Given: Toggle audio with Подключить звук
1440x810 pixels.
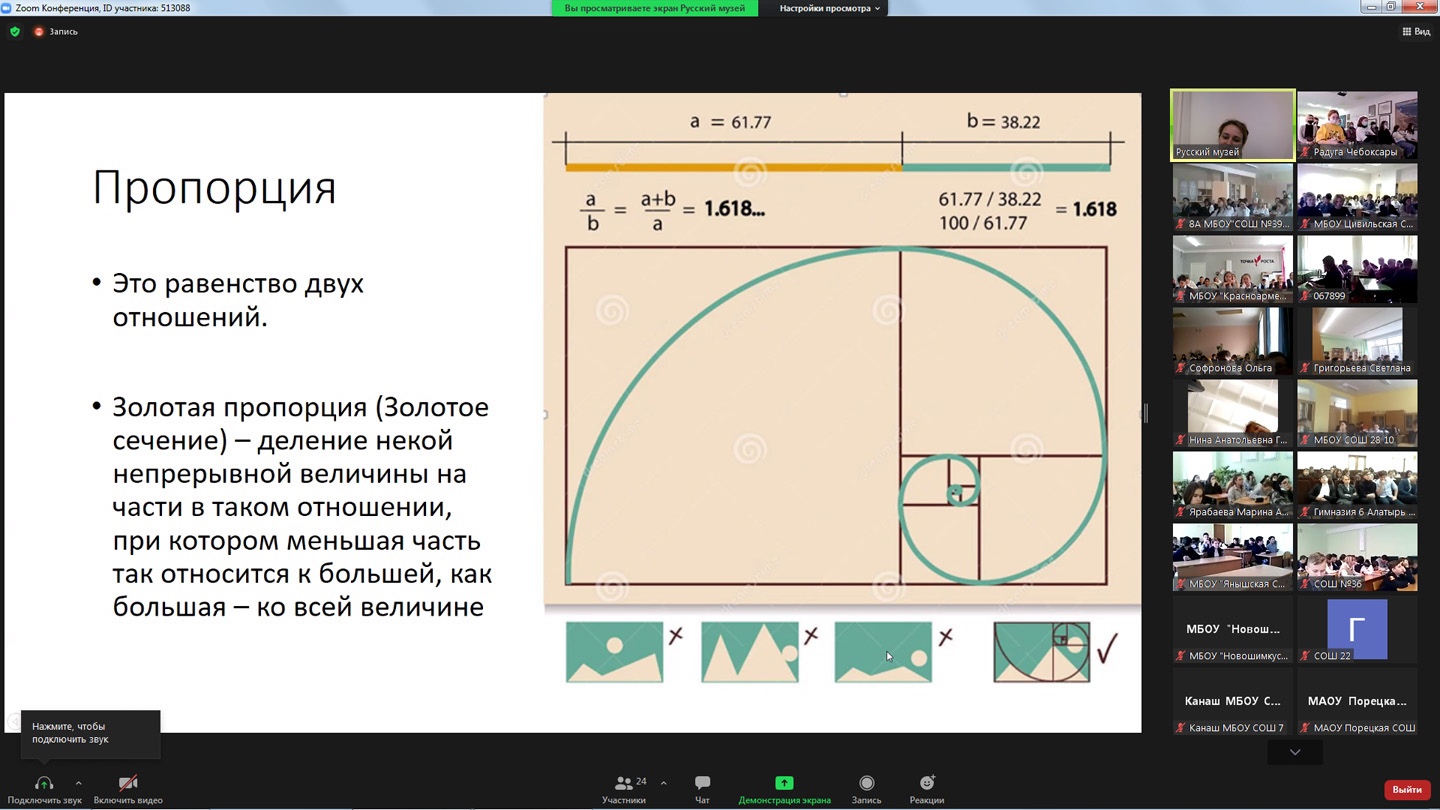Looking at the screenshot, I should tap(44, 788).
